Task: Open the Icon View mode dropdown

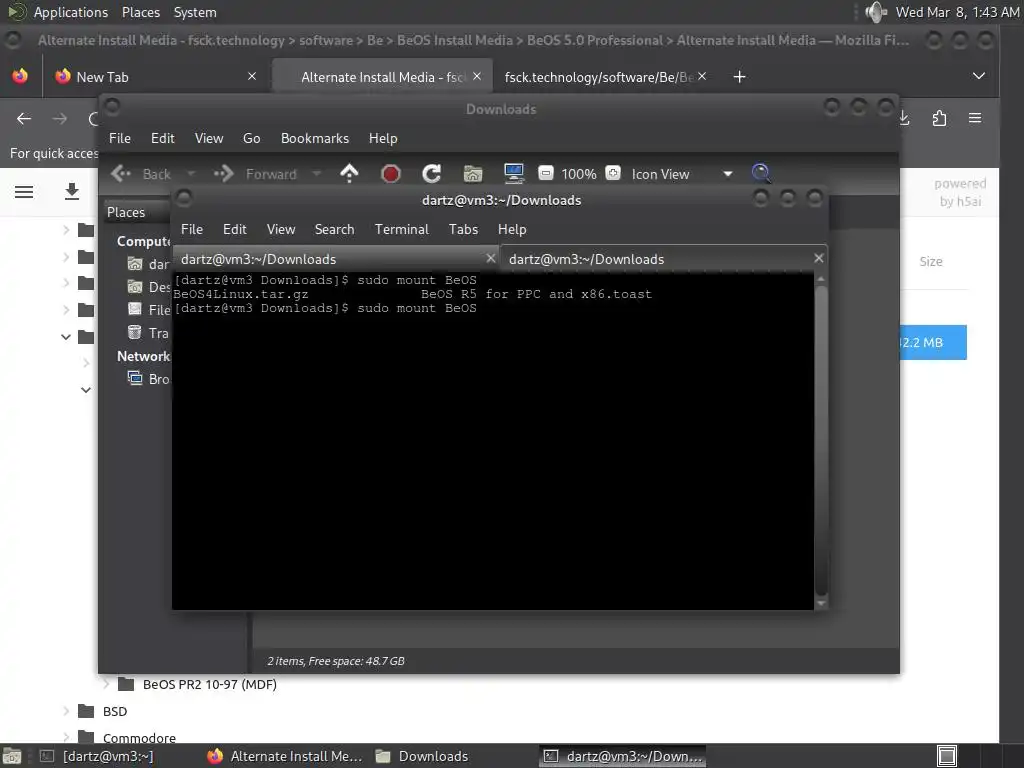Action: pyautogui.click(x=682, y=174)
